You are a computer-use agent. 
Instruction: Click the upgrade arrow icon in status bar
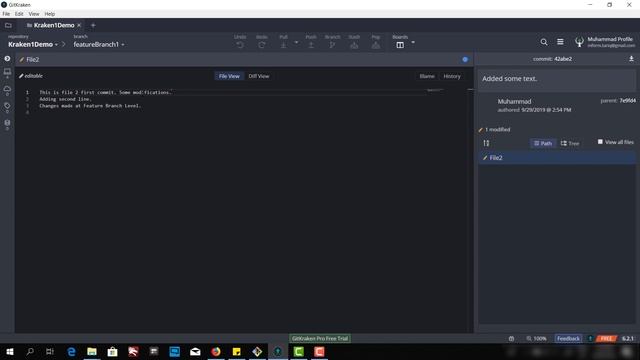pyautogui.click(x=590, y=338)
